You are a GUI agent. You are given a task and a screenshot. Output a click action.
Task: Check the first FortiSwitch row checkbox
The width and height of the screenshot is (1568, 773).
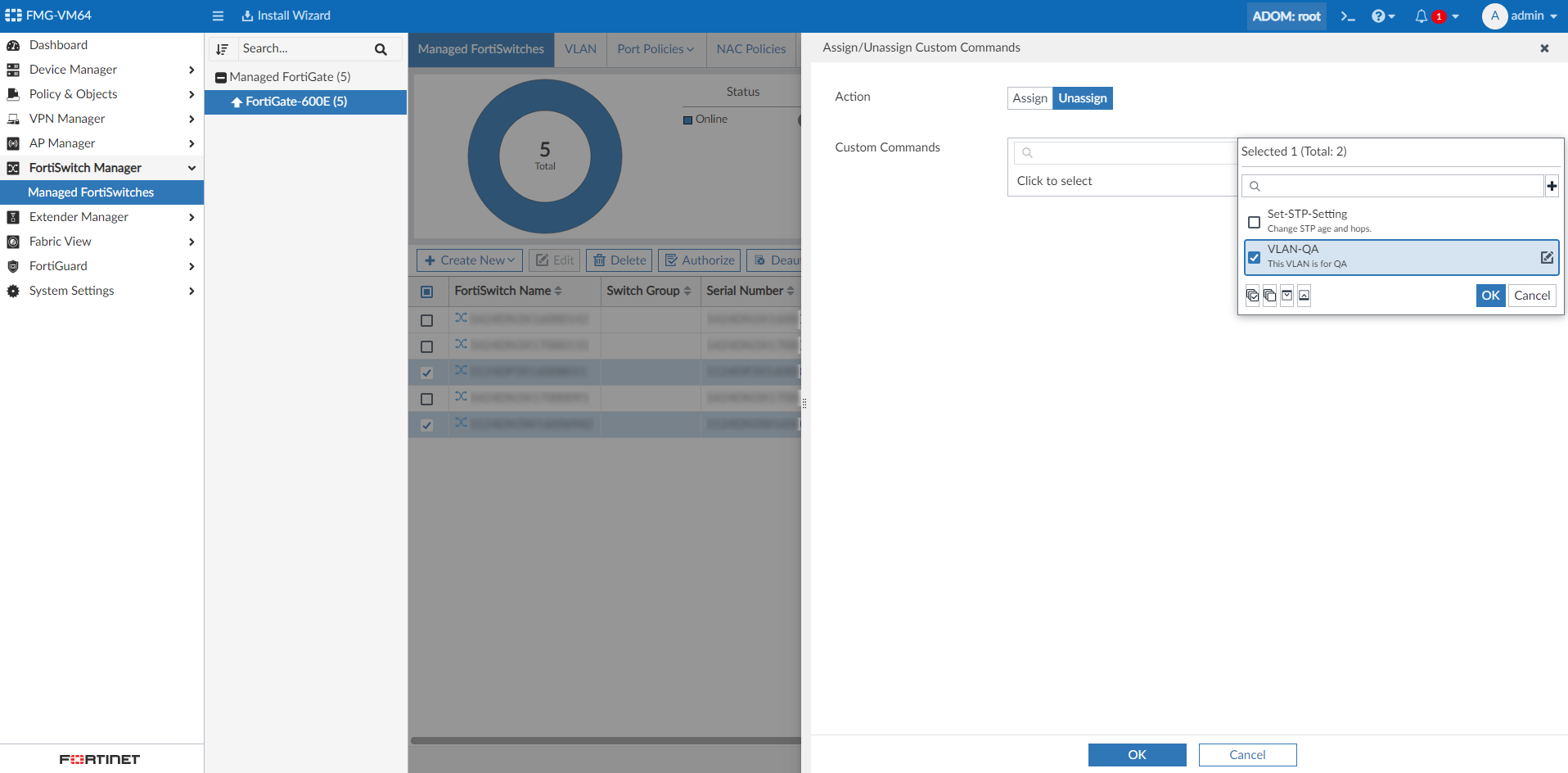(426, 320)
